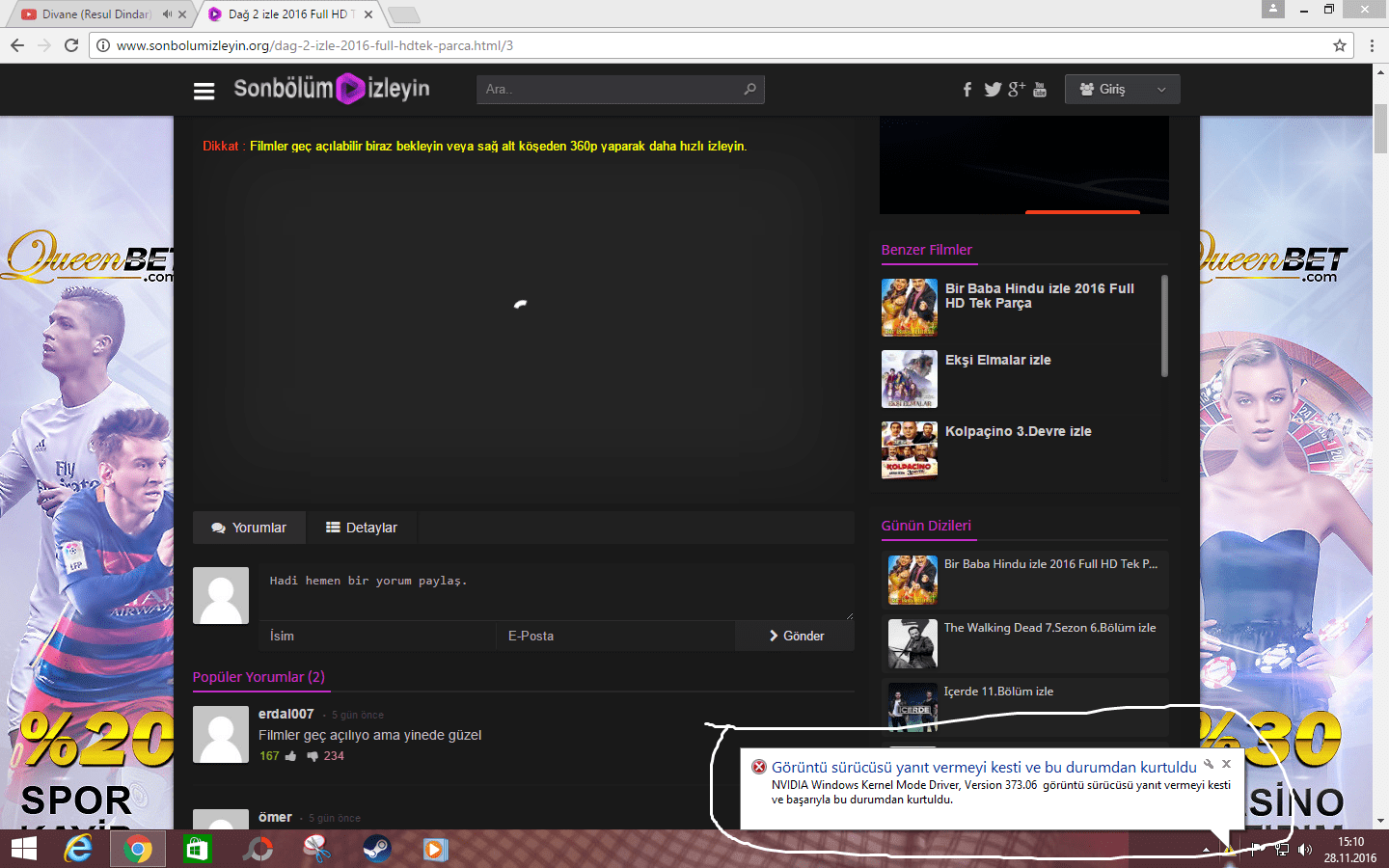Go back to the previous page

(x=17, y=45)
